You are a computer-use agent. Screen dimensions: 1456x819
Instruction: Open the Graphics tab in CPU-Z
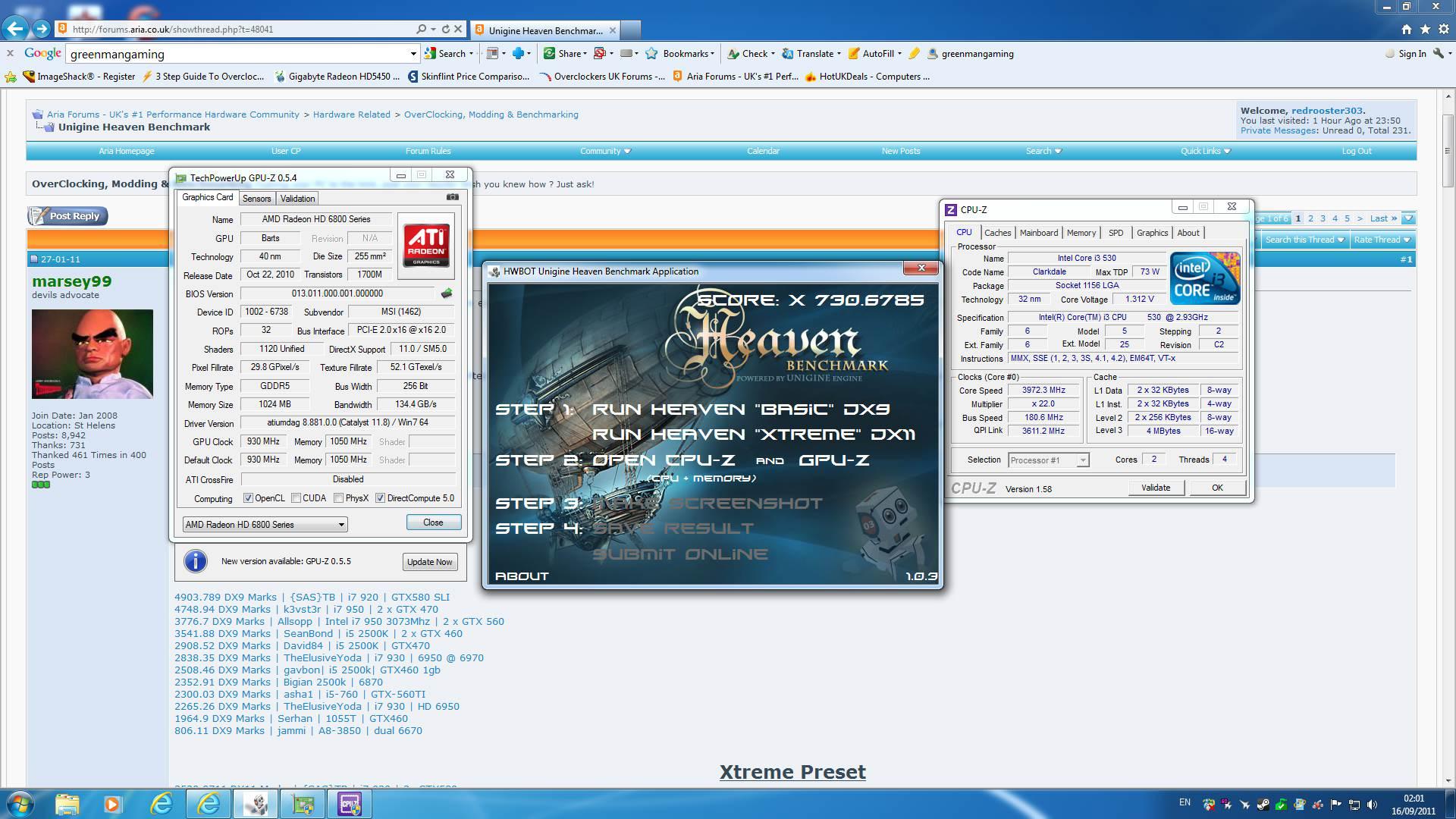click(1152, 233)
